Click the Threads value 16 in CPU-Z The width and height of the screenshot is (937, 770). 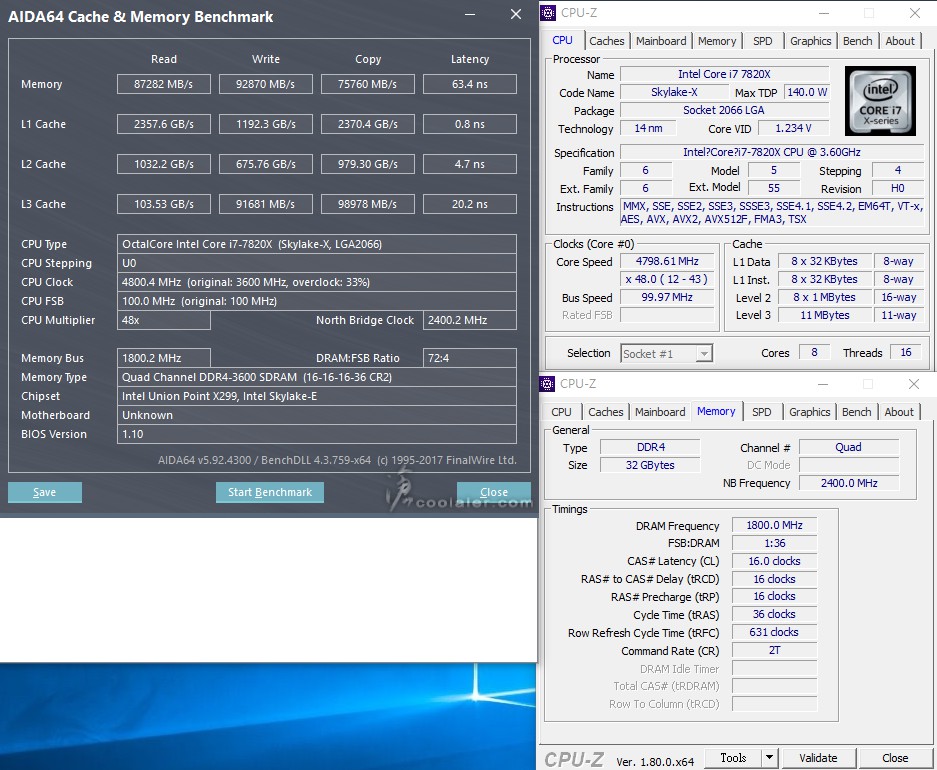pyautogui.click(x=906, y=352)
